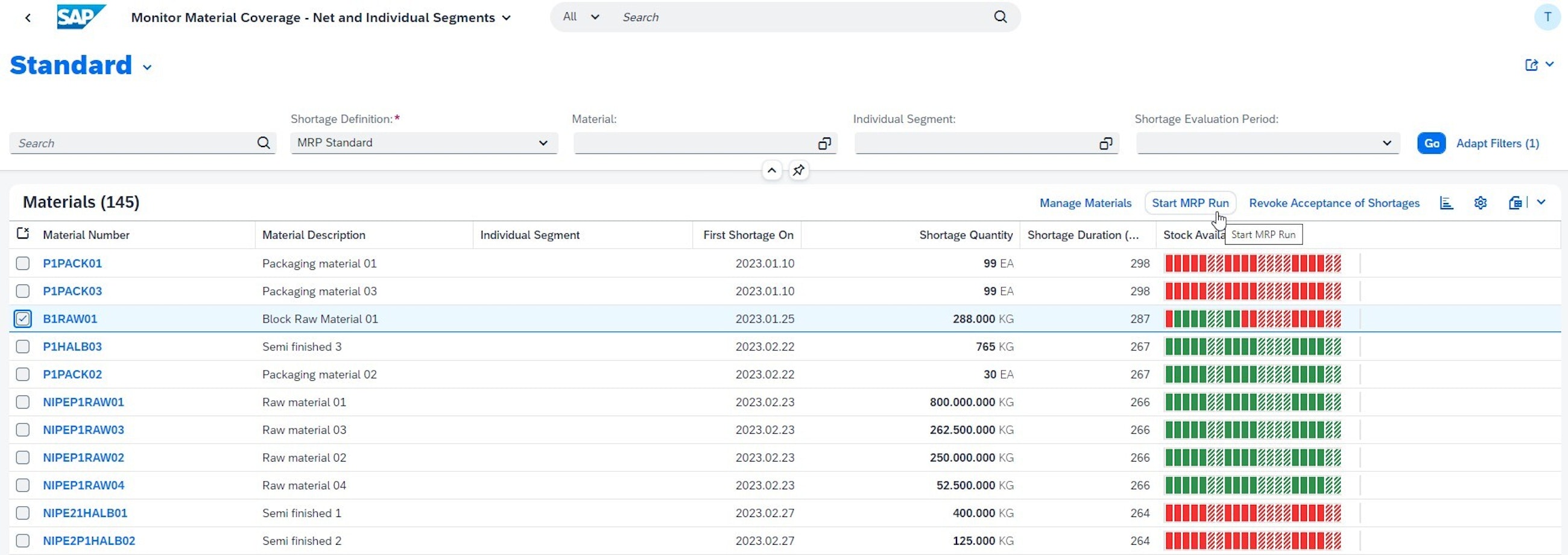This screenshot has width=1568, height=555.
Task: Click the magnifier icon in top search bar
Action: click(1000, 17)
